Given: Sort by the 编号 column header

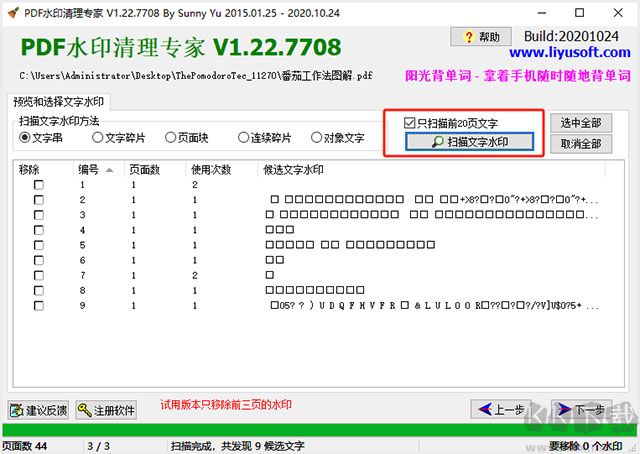Looking at the screenshot, I should click(99, 170).
